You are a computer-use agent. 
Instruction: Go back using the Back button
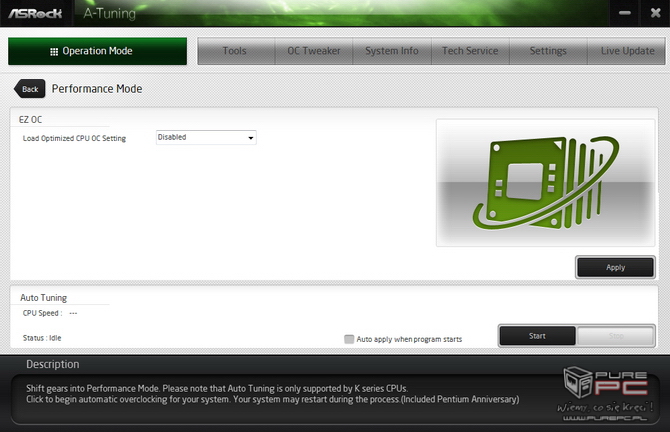pos(29,89)
